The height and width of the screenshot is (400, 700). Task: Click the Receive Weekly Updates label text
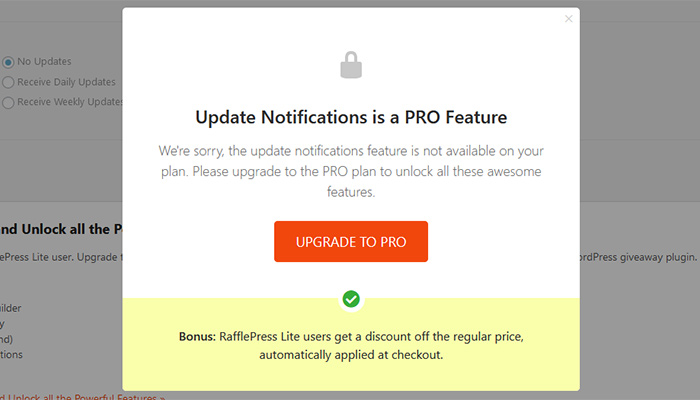[70, 102]
